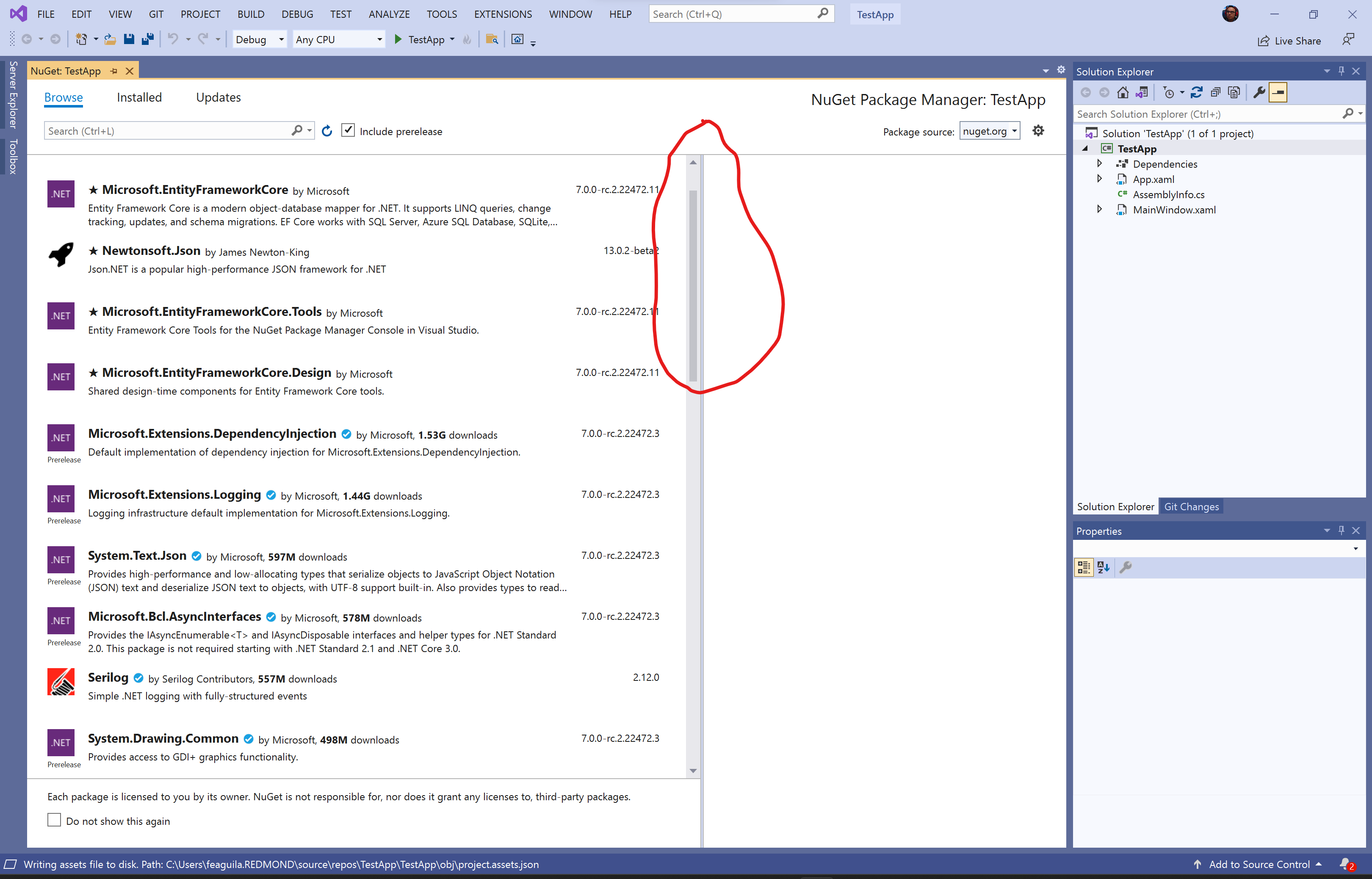1372x879 pixels.
Task: Click Live Share button
Action: coord(1289,41)
